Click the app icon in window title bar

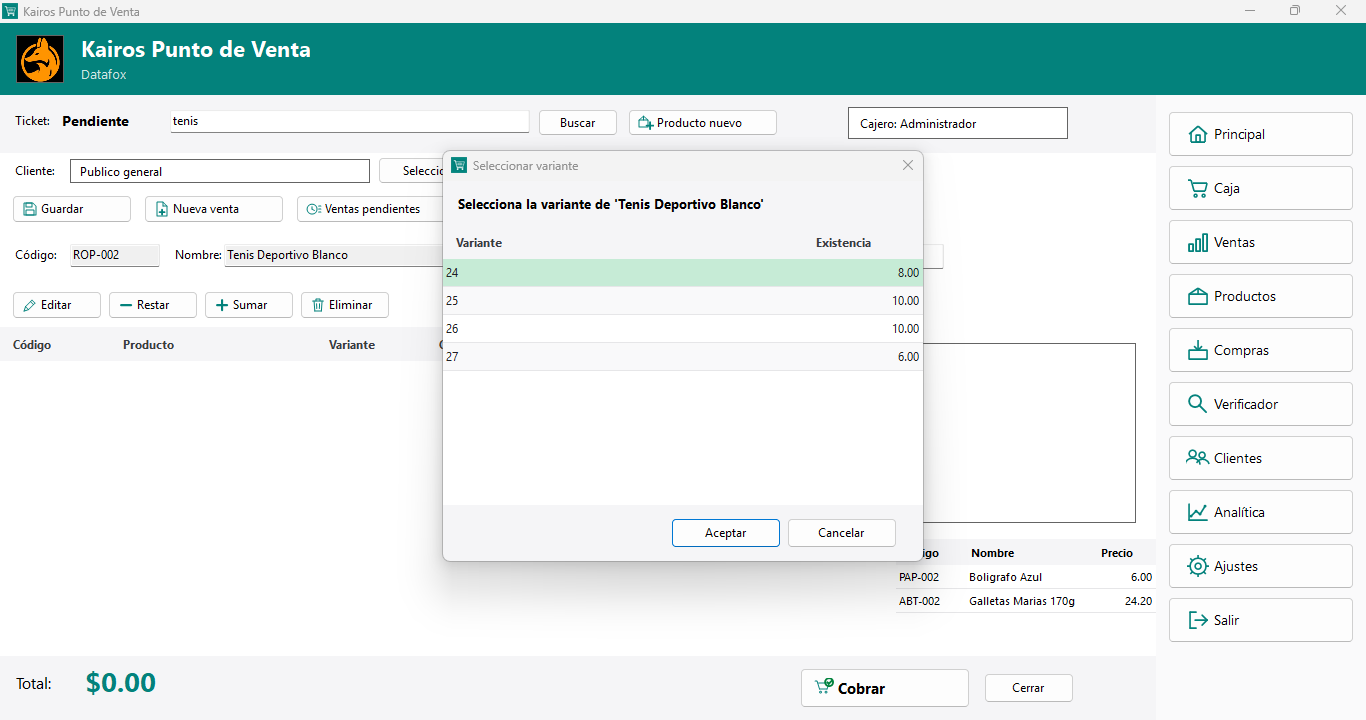(10, 11)
